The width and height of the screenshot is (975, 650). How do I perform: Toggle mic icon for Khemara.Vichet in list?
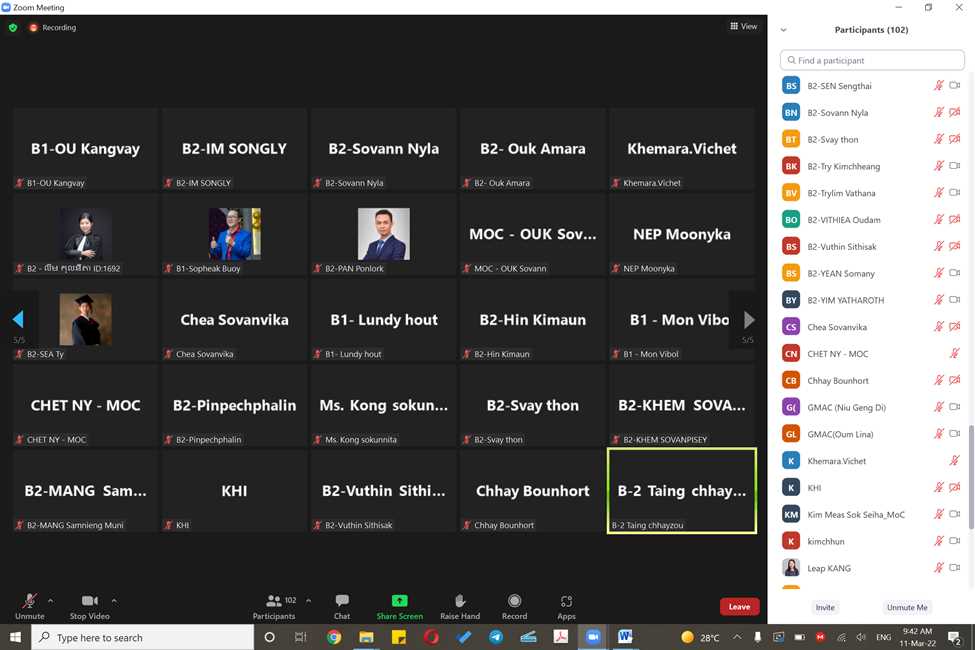(x=954, y=460)
